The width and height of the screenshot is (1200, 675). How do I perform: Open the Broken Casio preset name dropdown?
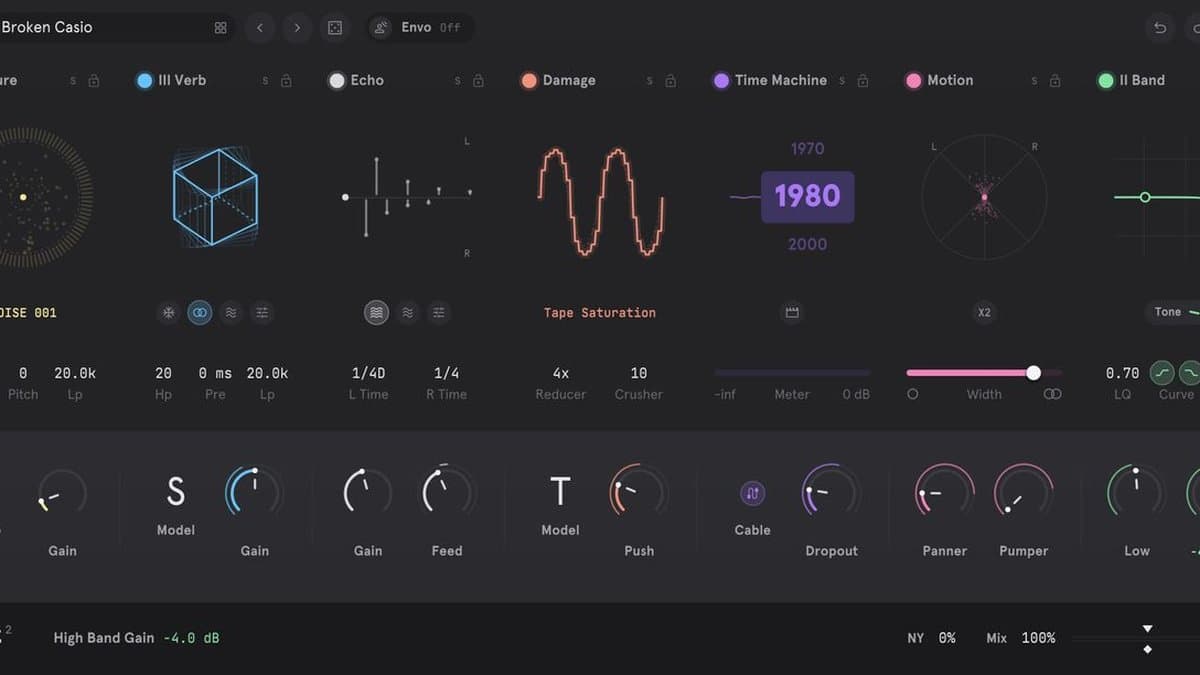(47, 27)
